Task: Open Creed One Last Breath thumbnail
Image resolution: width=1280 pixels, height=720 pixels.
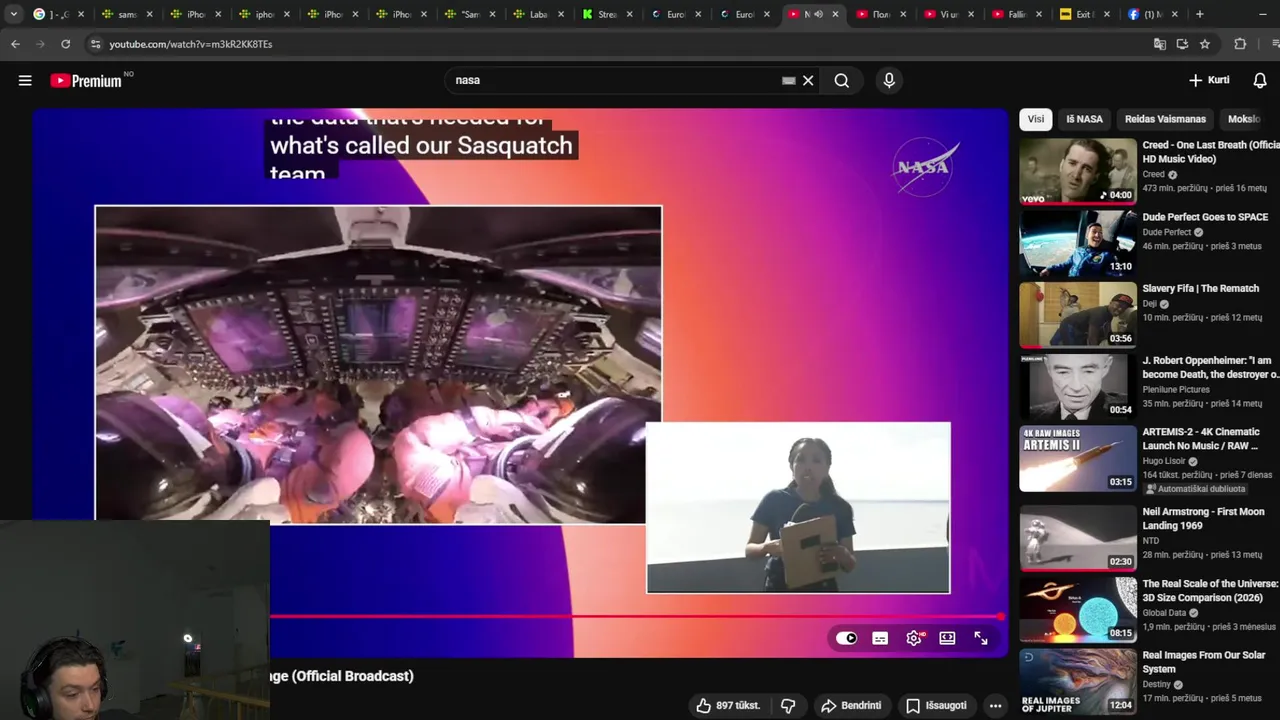Action: (x=1078, y=171)
